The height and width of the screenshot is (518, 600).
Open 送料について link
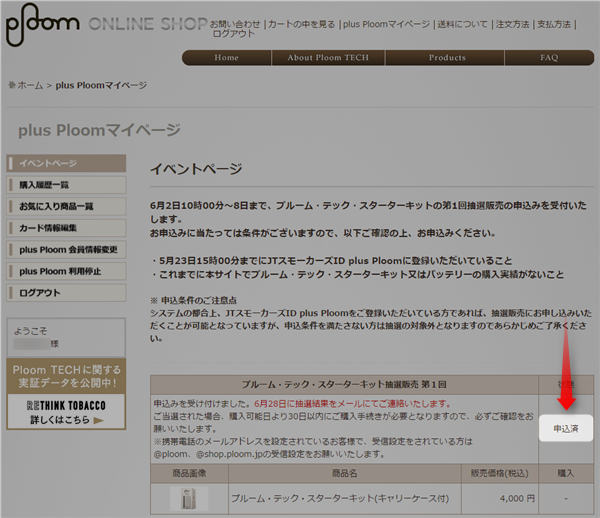click(462, 24)
